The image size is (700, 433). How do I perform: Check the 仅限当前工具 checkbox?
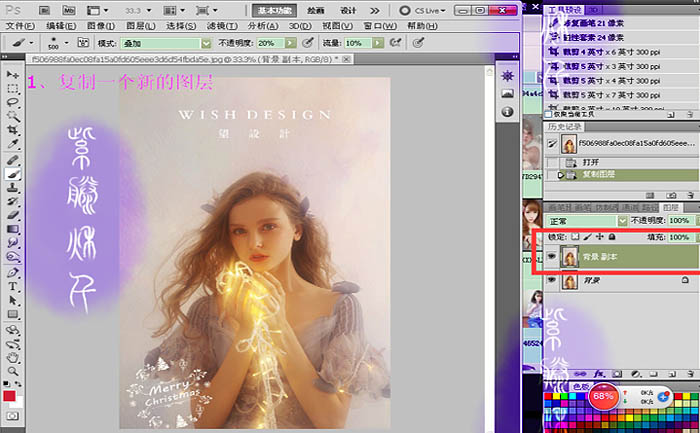[548, 114]
